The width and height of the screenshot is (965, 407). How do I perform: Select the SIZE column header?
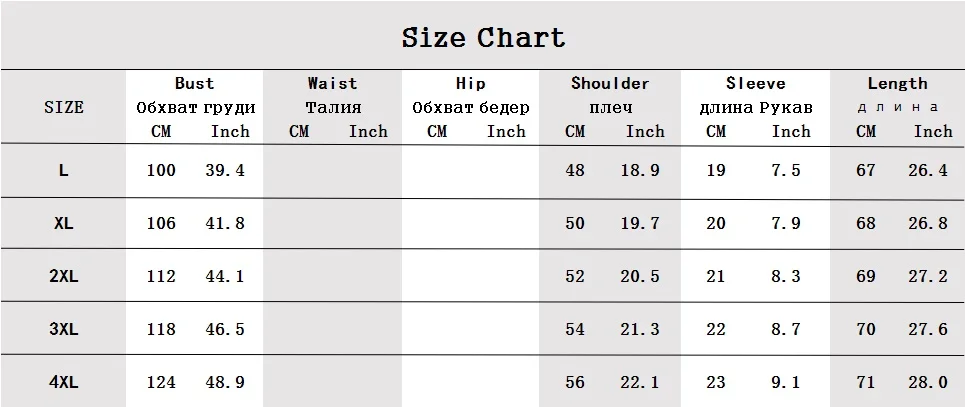tap(64, 108)
